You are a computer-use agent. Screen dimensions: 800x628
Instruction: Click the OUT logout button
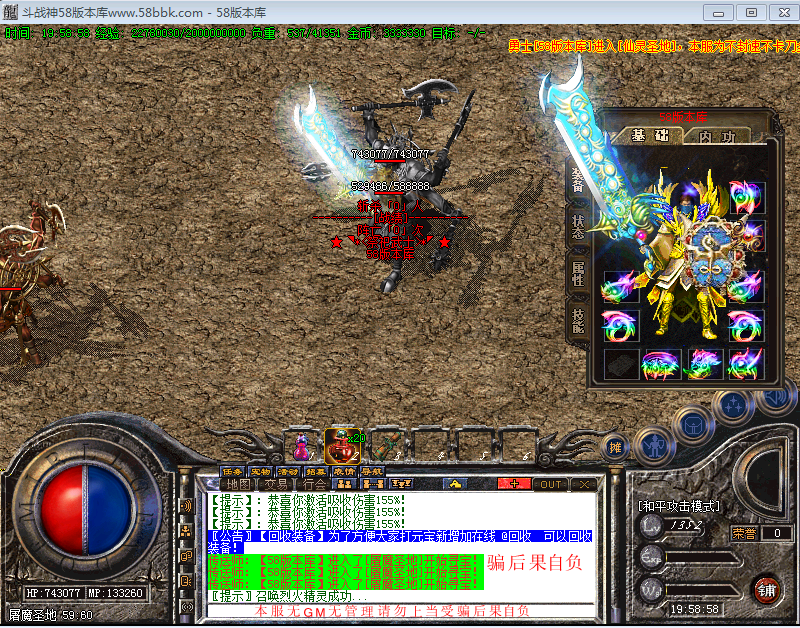pos(551,485)
